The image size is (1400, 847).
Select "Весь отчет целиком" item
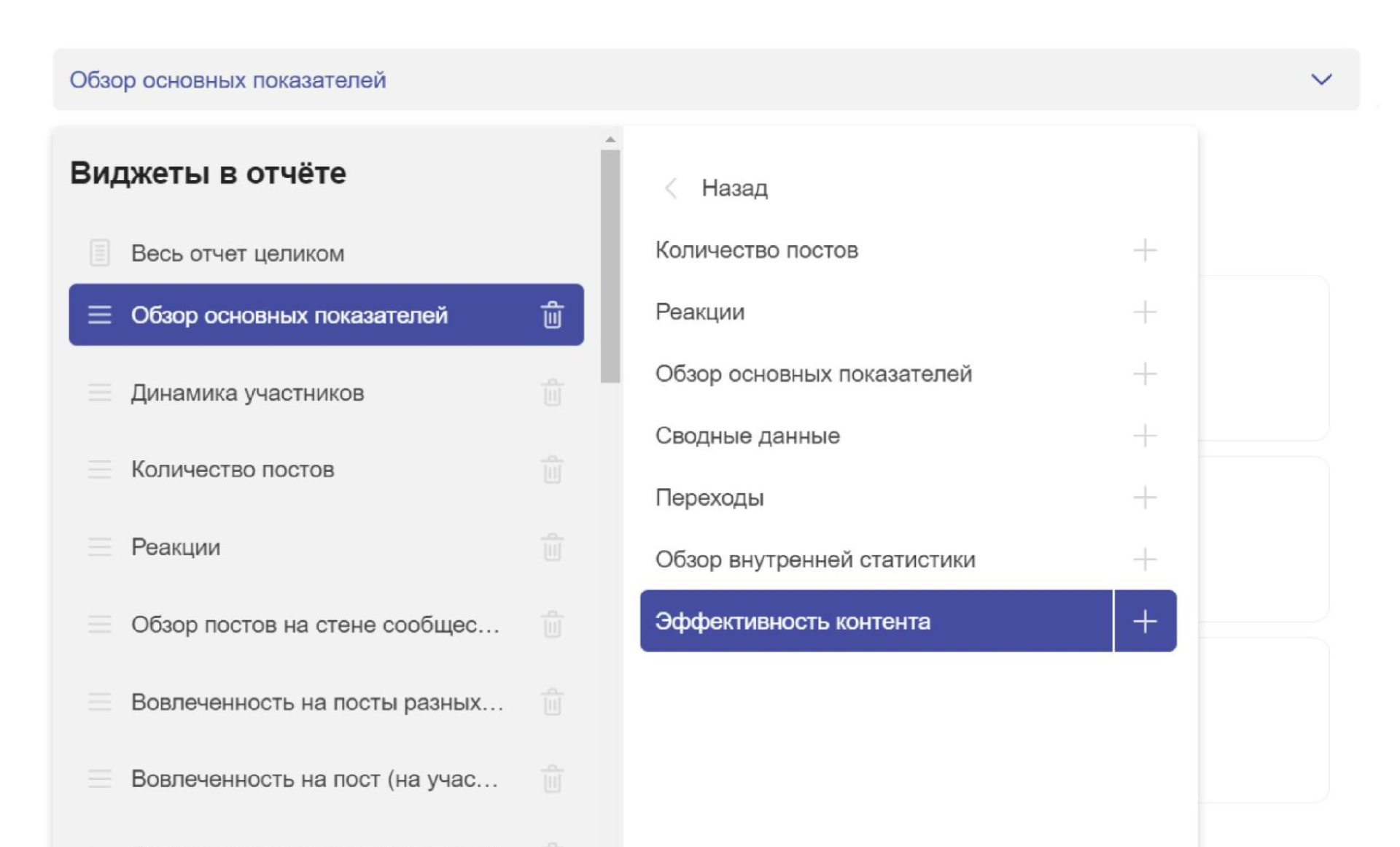click(x=238, y=253)
